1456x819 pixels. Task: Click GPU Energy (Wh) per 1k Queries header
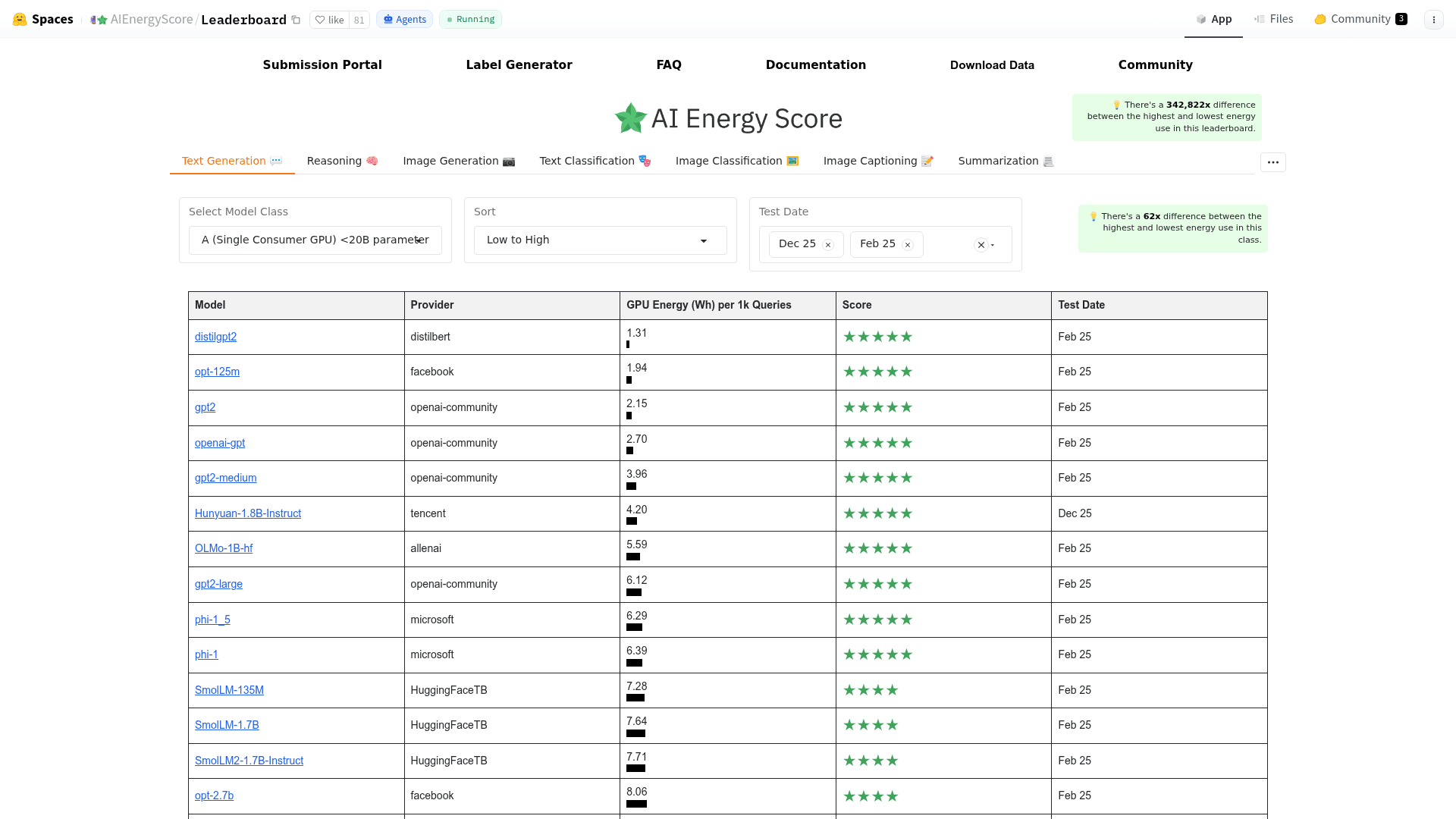728,305
